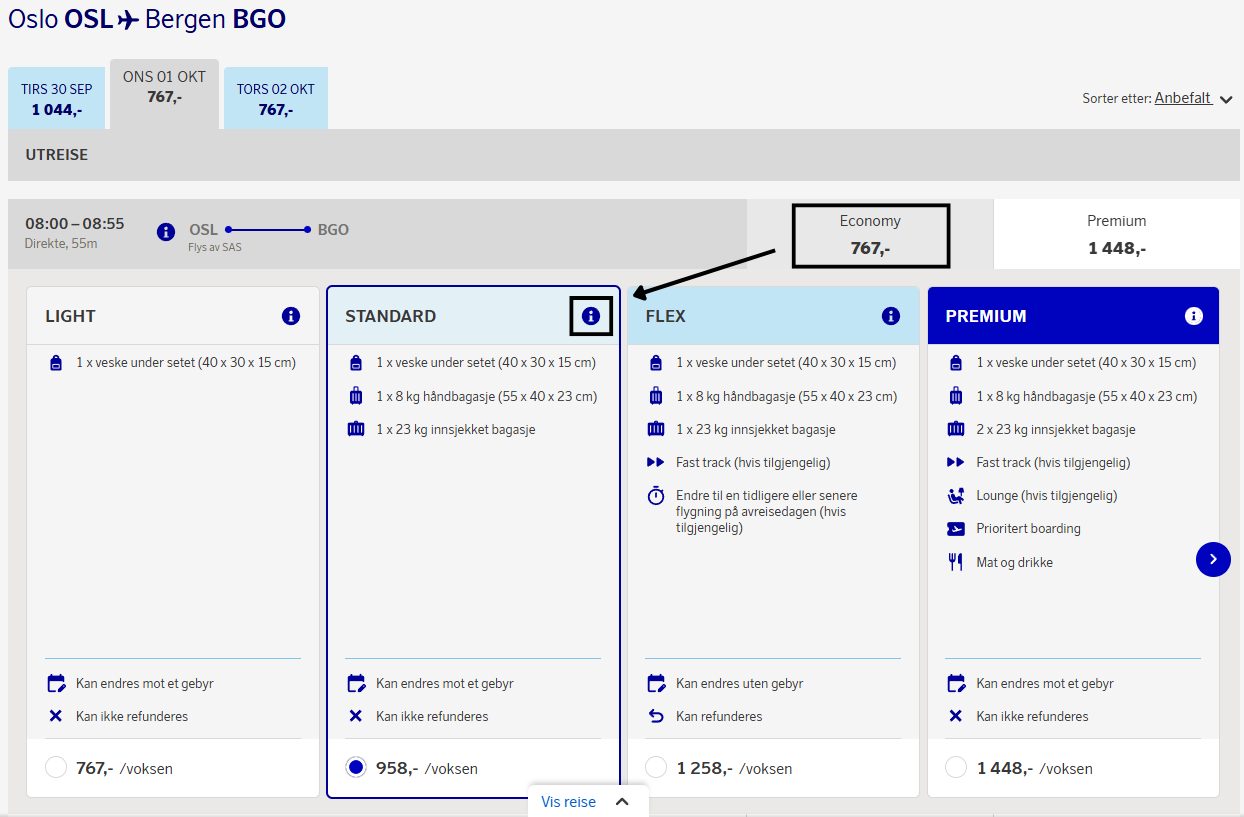Open FLEX fare info icon

(x=891, y=316)
